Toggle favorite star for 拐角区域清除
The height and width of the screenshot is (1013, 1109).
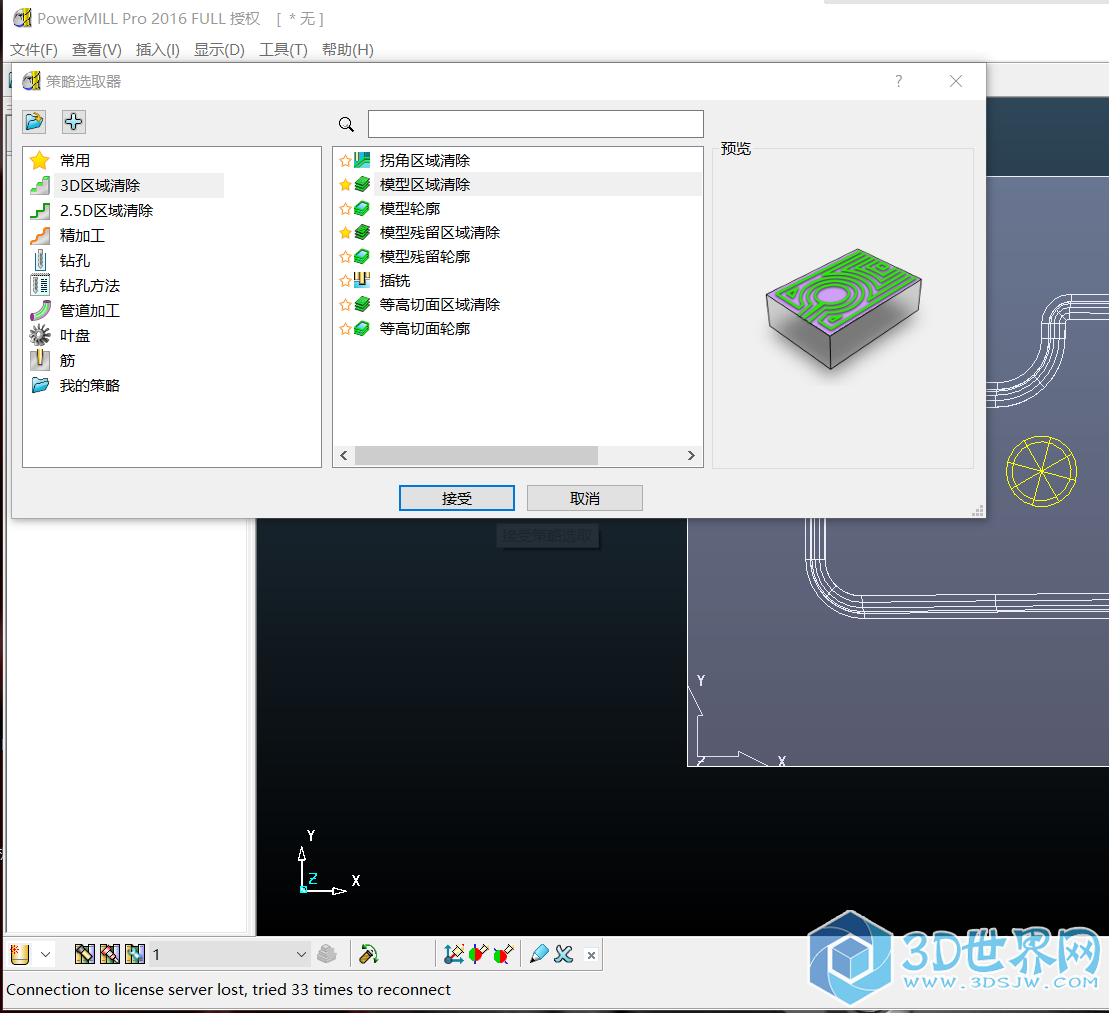[345, 161]
